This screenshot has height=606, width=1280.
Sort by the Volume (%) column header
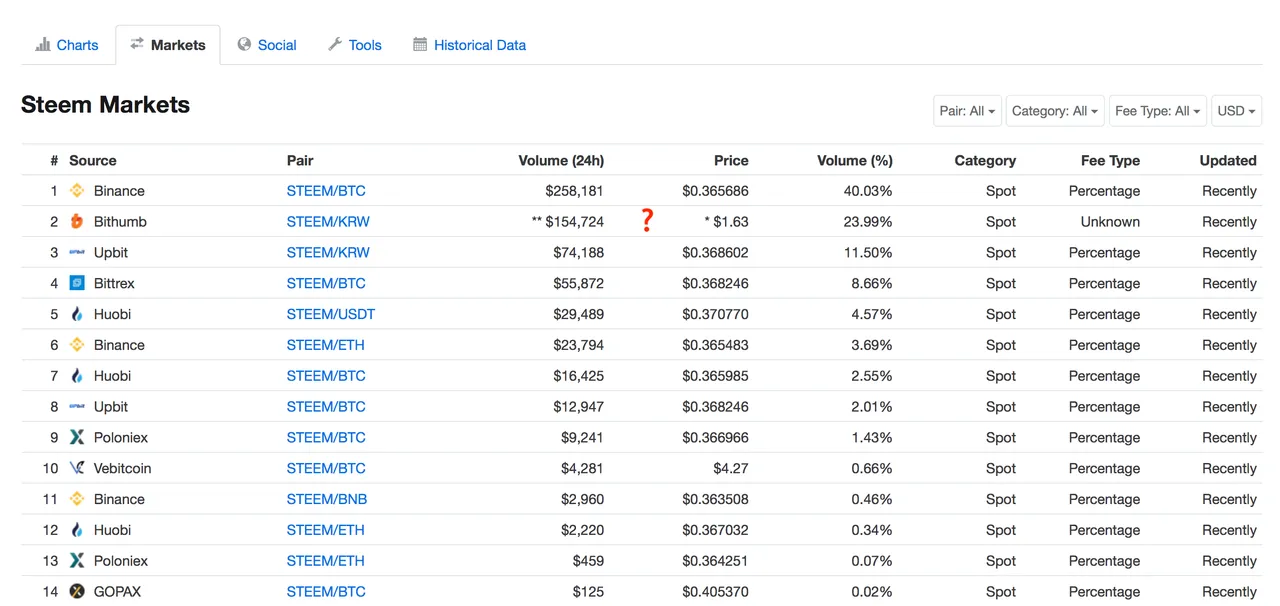coord(855,161)
